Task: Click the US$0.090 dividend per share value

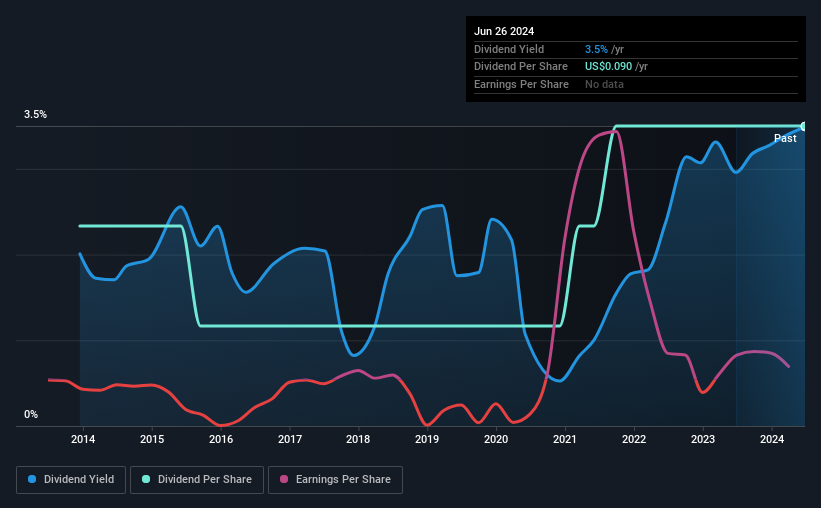Action: tap(608, 67)
